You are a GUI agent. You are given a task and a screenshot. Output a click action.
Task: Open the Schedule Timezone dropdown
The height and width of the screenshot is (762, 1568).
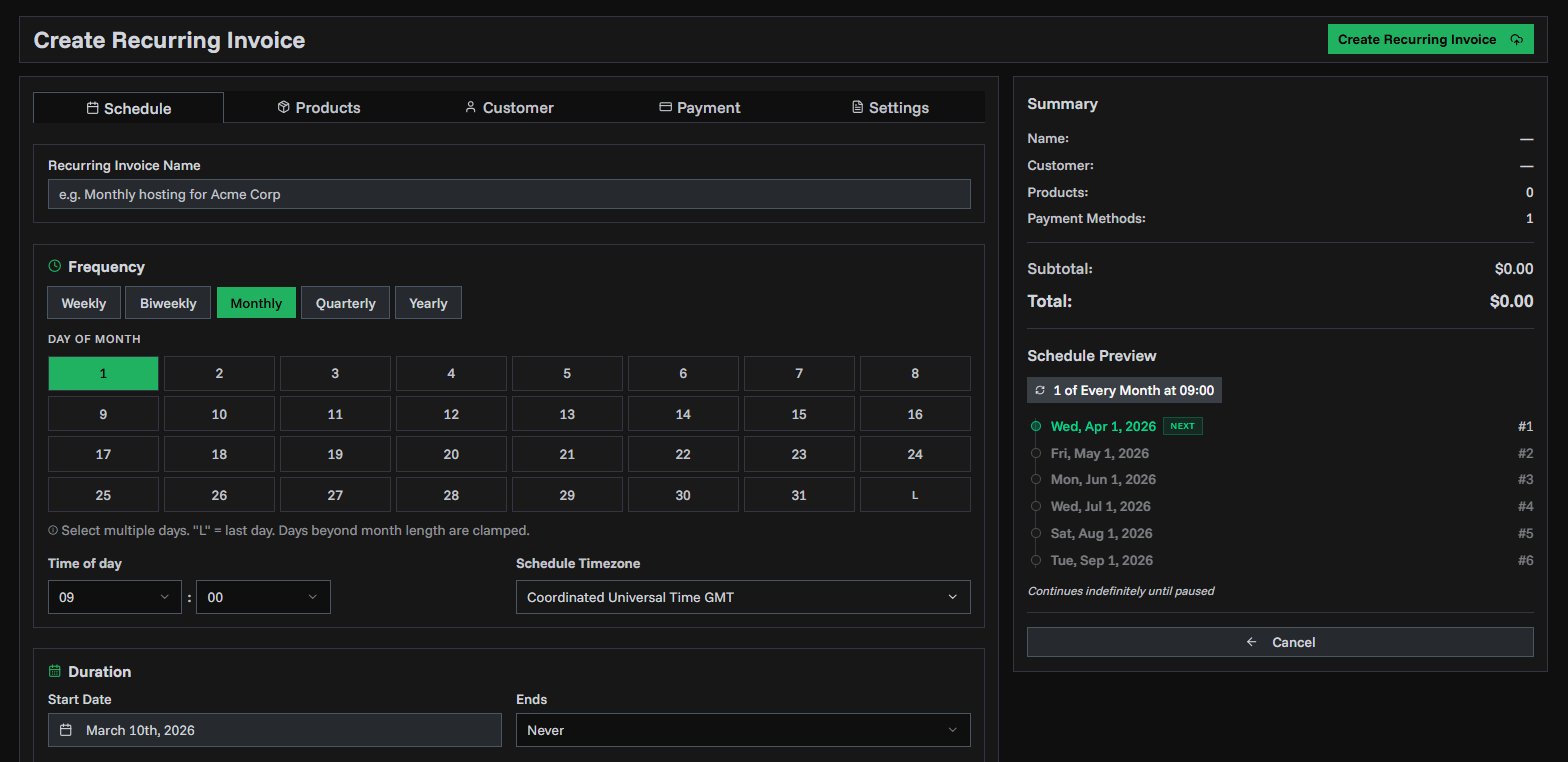[x=743, y=597]
